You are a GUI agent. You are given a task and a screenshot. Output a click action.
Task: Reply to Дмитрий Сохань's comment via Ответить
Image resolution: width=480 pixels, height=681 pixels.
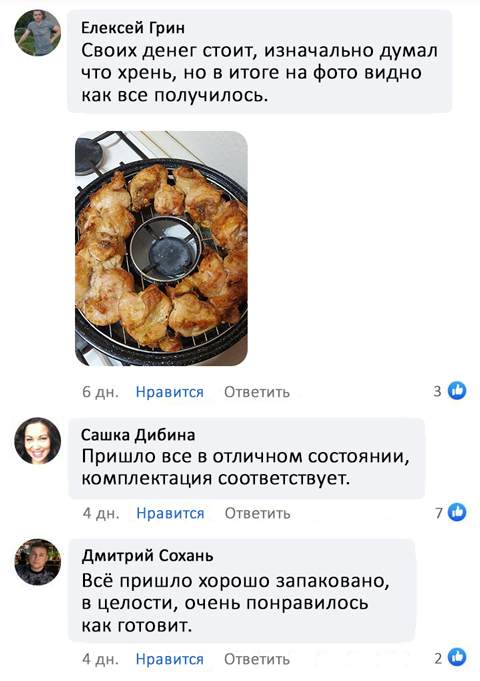[257, 659]
